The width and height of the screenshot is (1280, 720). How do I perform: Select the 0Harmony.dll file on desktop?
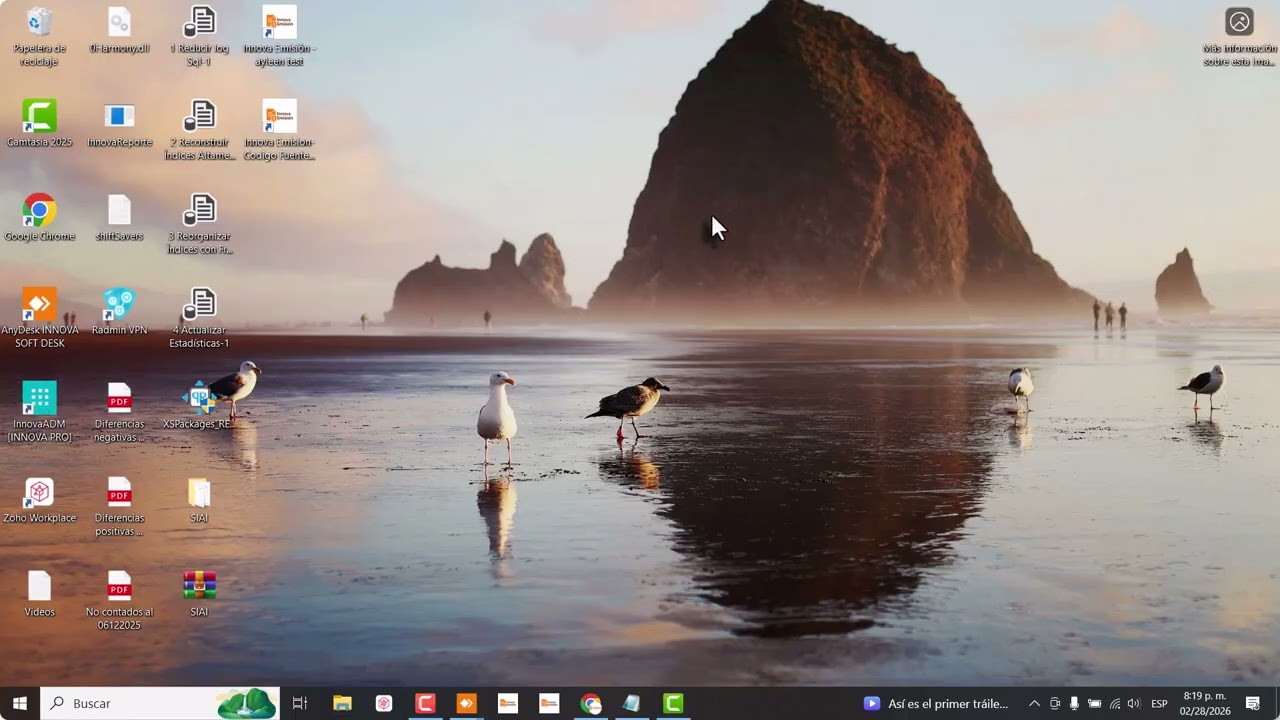tap(119, 30)
